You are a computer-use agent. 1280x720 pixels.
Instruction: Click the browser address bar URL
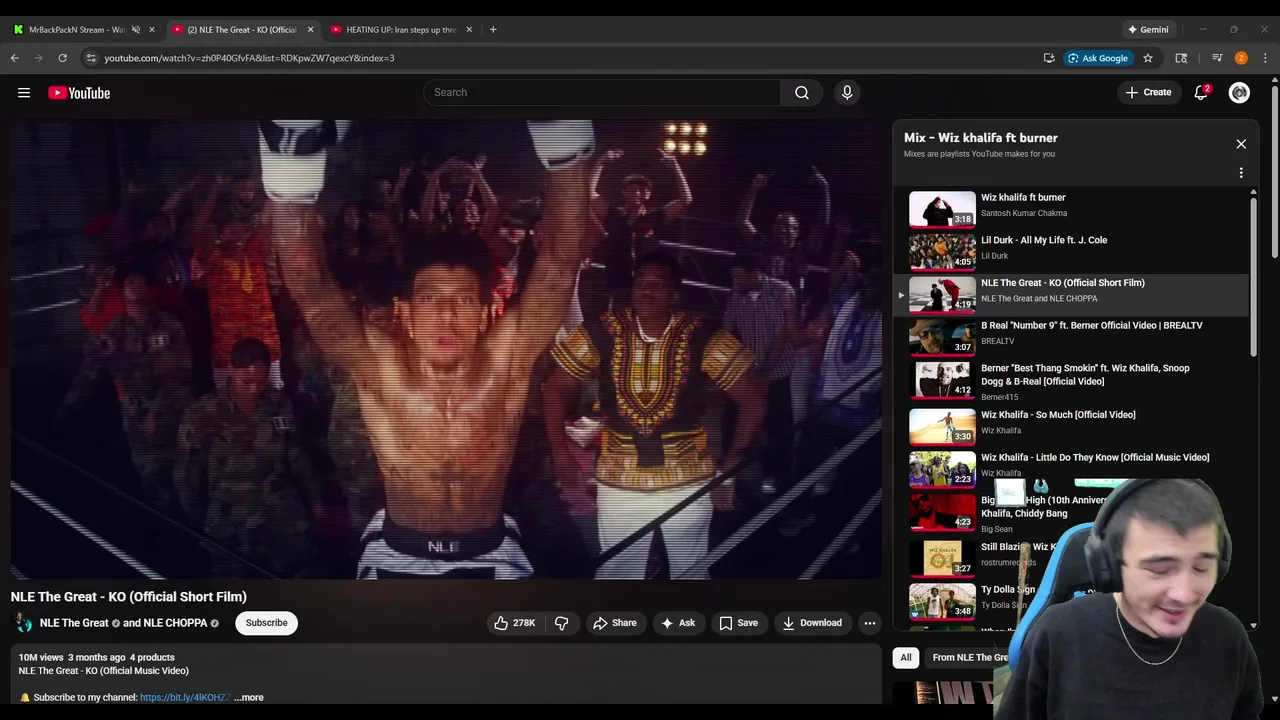click(x=249, y=58)
